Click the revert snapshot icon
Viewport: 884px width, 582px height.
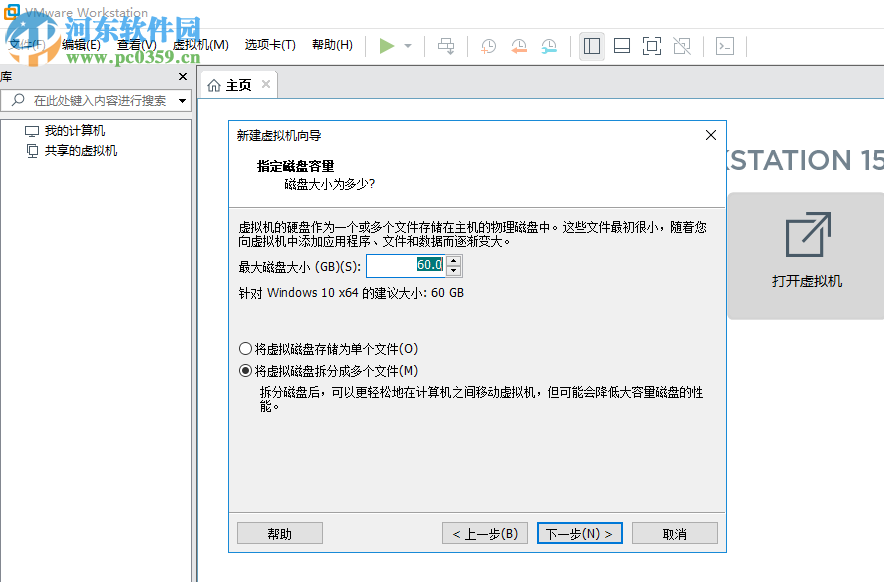[518, 45]
